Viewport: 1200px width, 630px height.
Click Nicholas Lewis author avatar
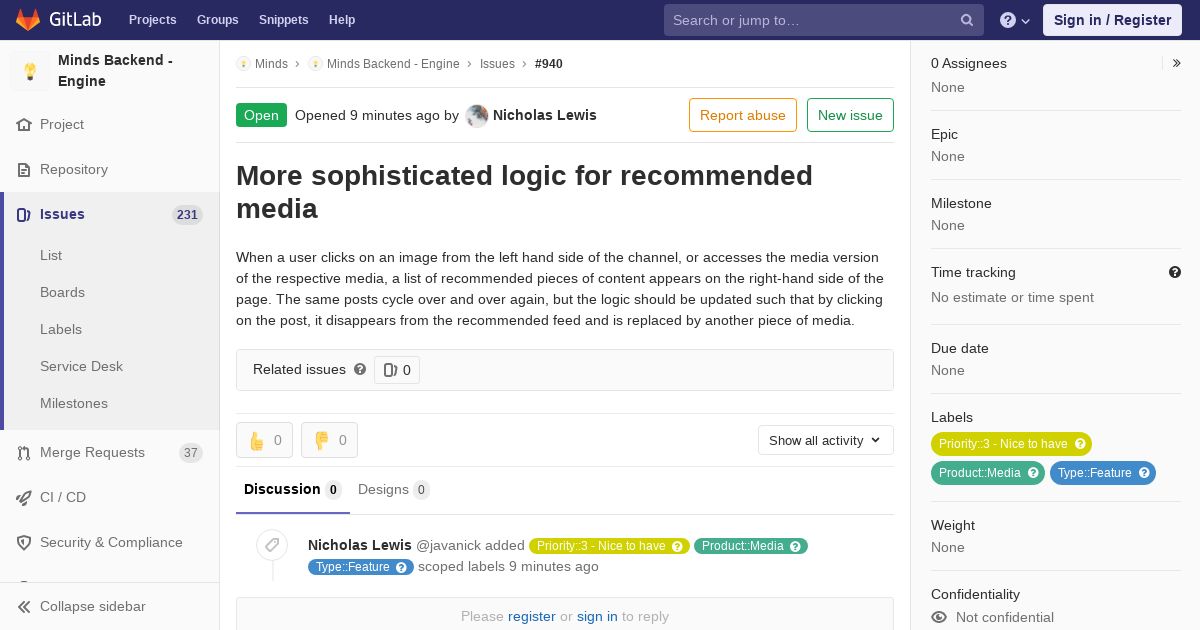[x=477, y=116]
